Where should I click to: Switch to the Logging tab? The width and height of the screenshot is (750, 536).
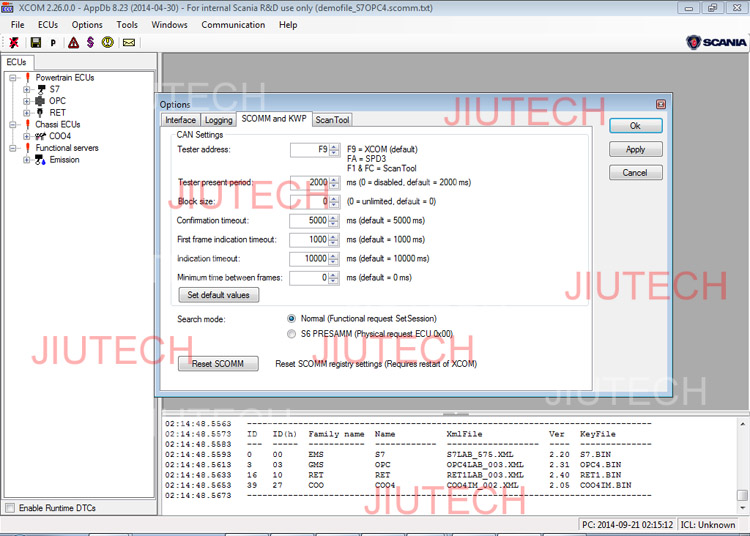pos(219,120)
